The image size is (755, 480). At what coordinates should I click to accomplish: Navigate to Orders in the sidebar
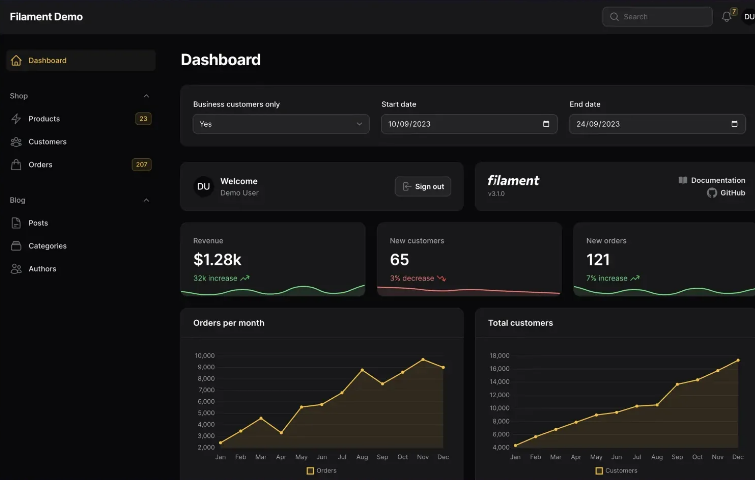81,165
